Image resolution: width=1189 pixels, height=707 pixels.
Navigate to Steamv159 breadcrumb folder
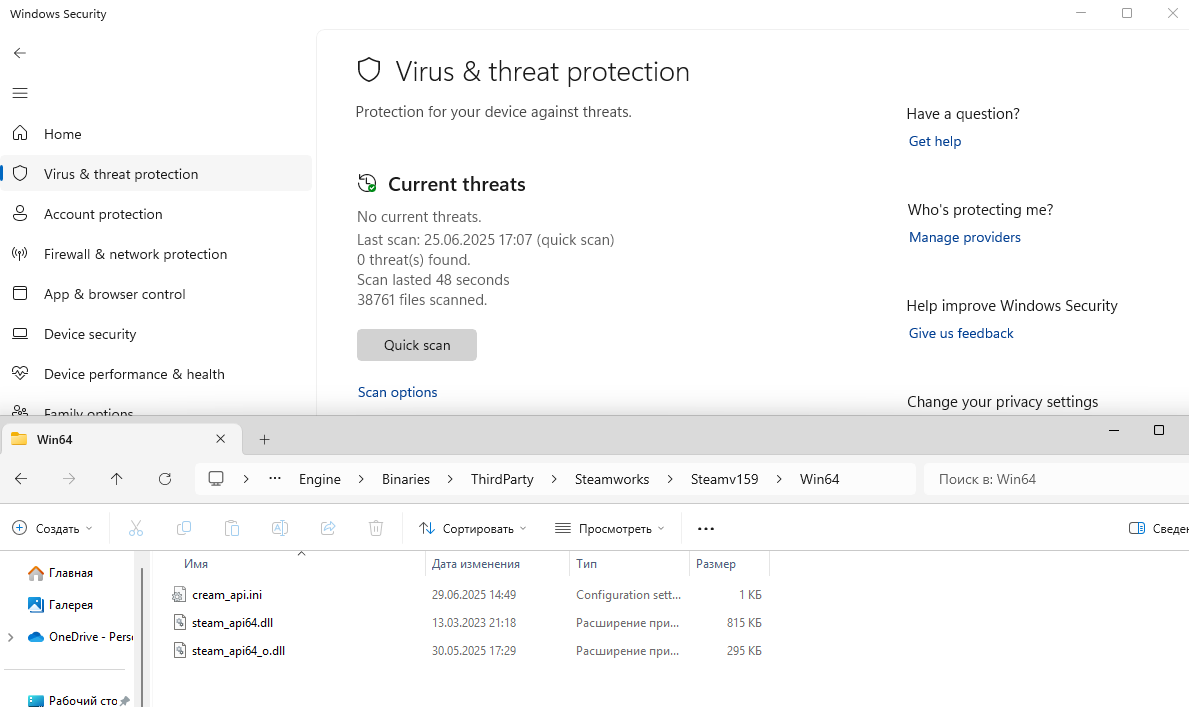click(724, 479)
